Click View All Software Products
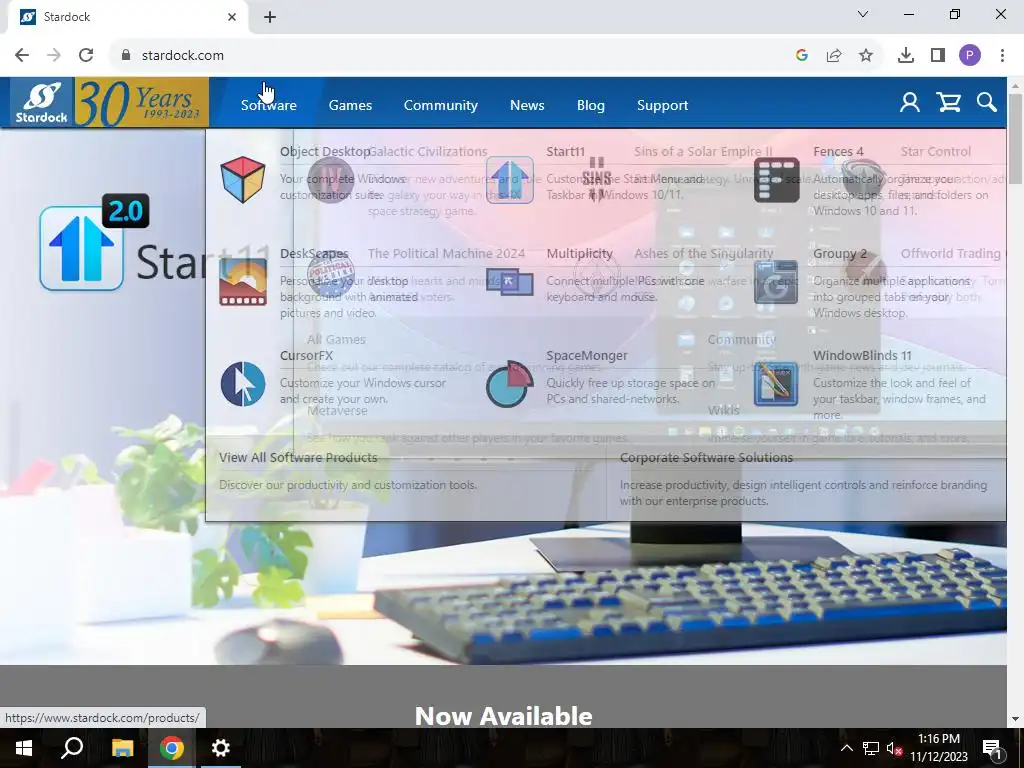This screenshot has width=1024, height=768. tap(298, 457)
